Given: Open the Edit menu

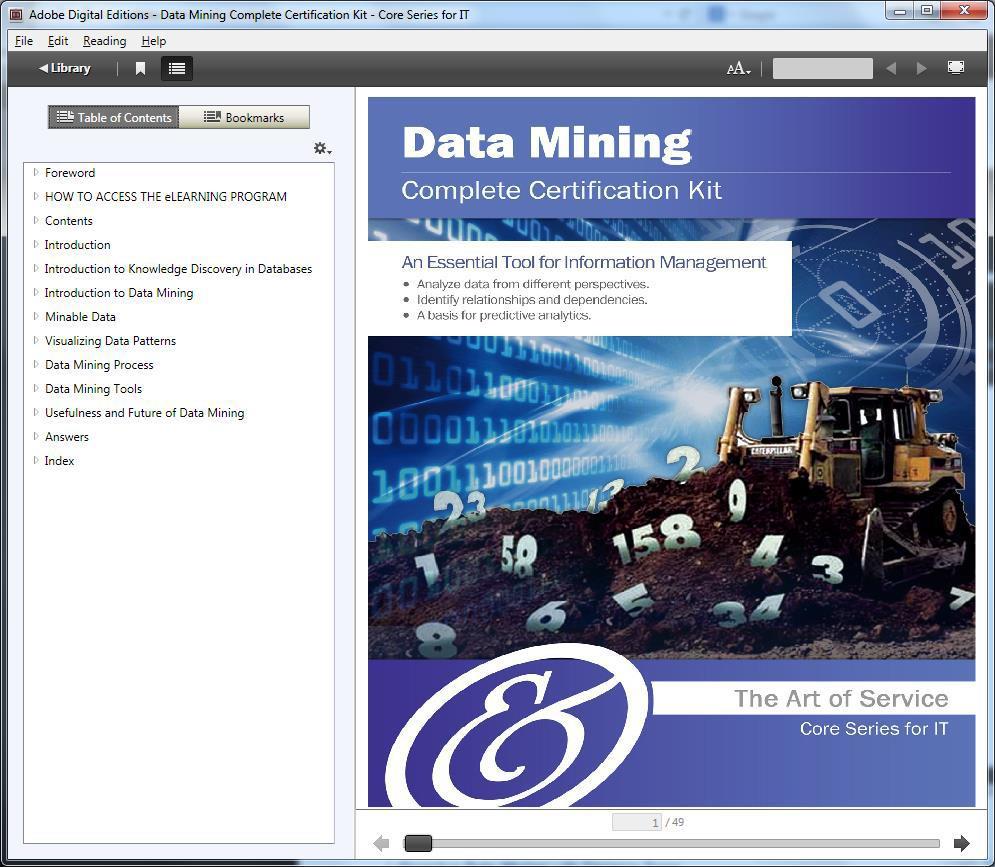Looking at the screenshot, I should (58, 41).
